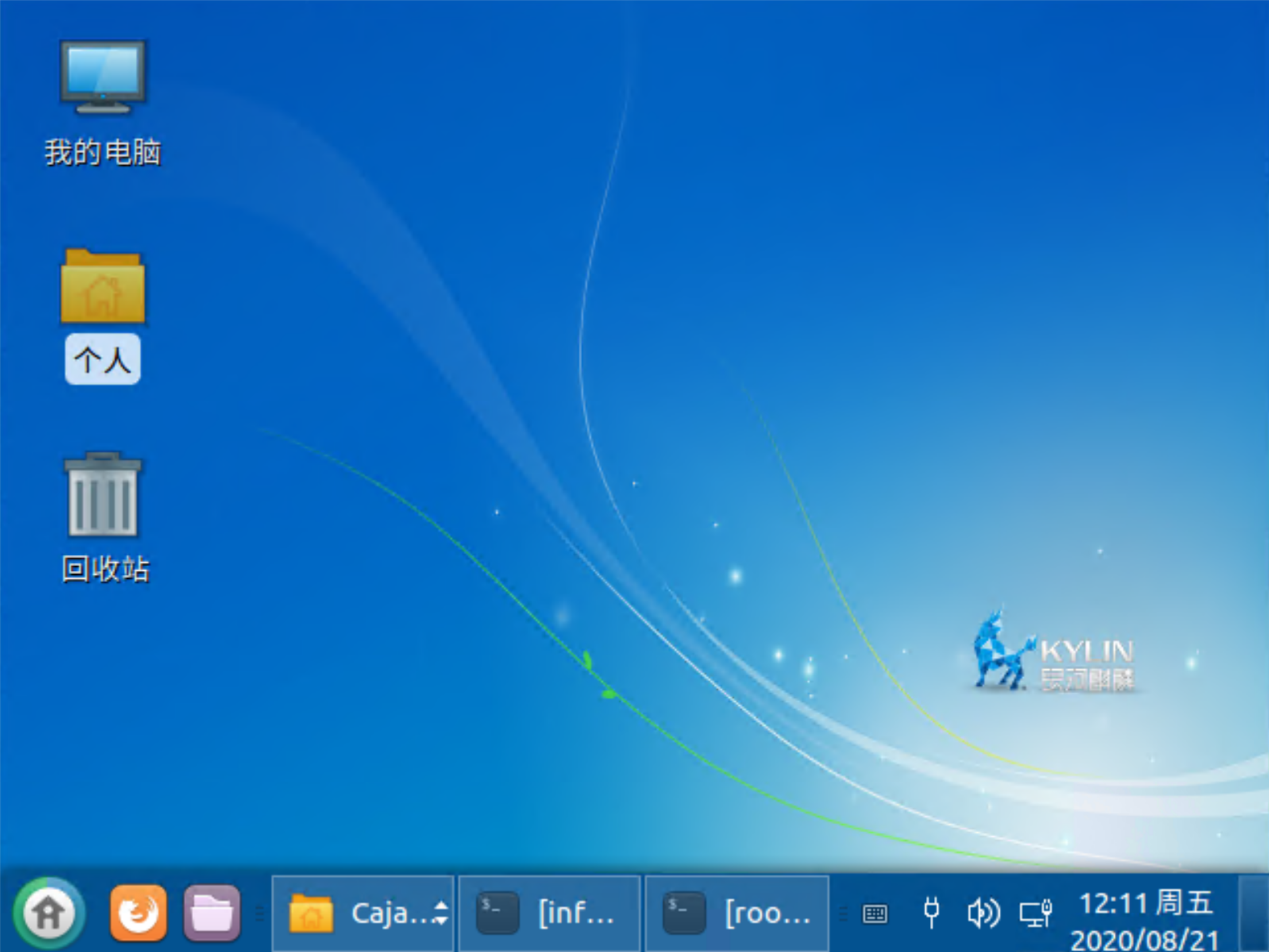Switch to the [roo... terminal window
The width and height of the screenshot is (1269, 952).
coord(737,913)
